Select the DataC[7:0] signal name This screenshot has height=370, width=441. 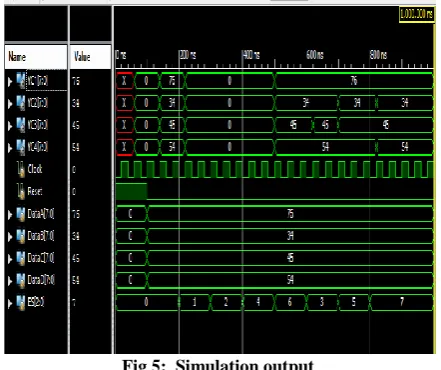[x=41, y=258]
